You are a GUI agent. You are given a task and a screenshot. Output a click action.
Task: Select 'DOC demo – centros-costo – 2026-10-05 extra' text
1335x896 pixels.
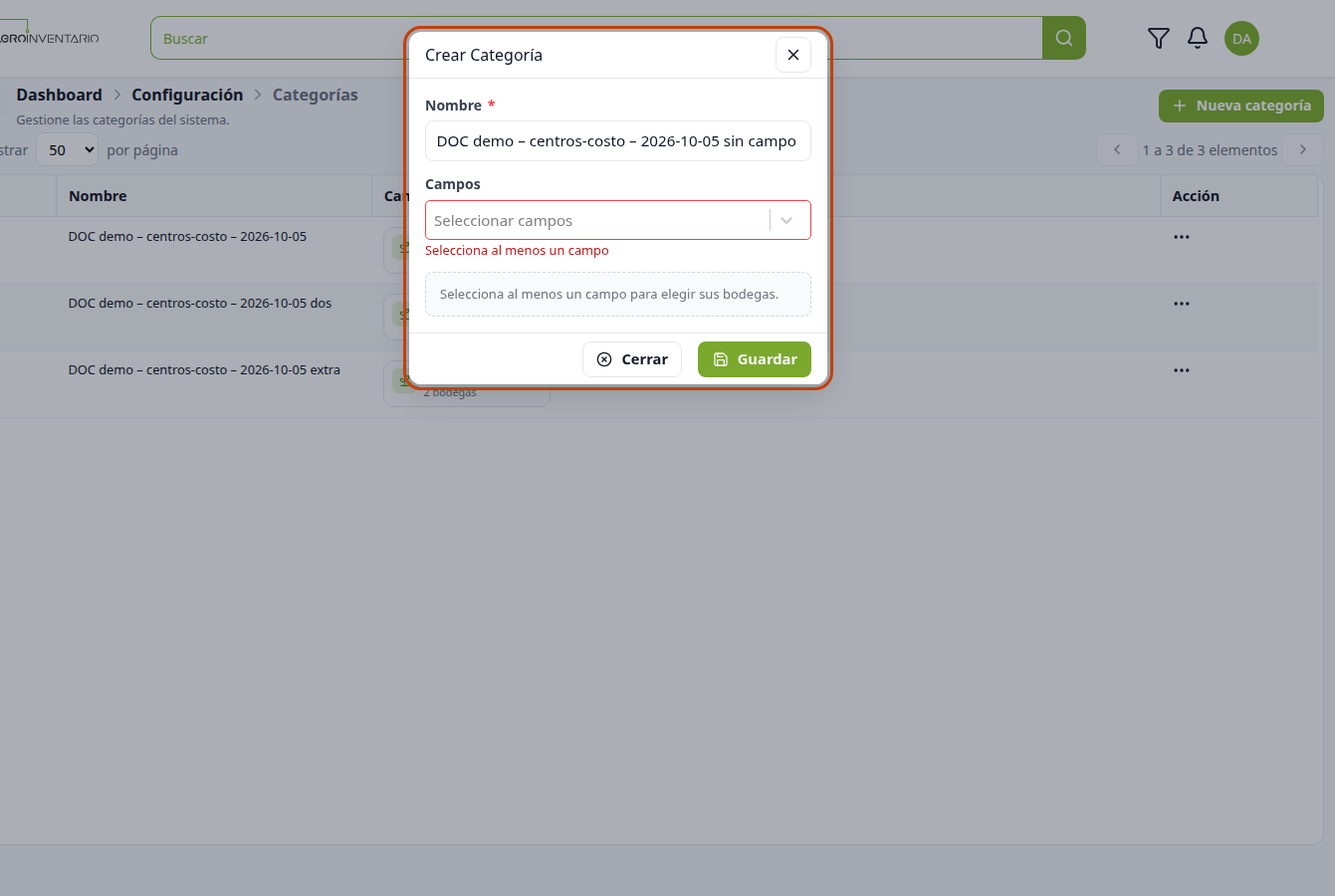tap(204, 370)
